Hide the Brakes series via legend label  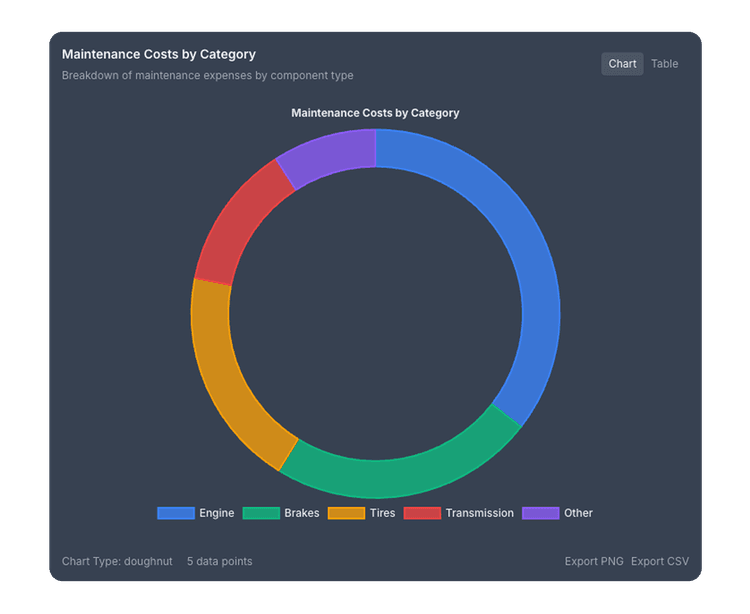301,513
